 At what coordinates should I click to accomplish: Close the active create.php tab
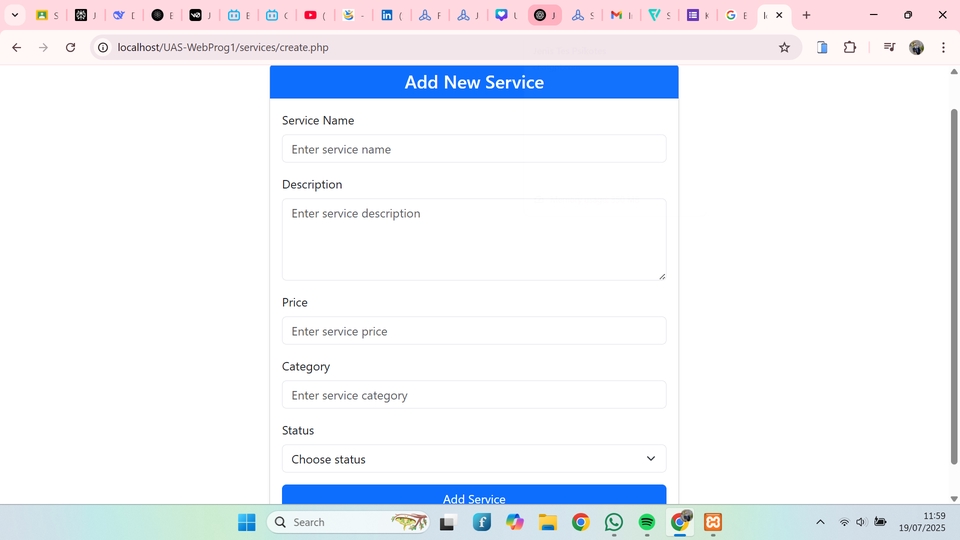(x=779, y=15)
